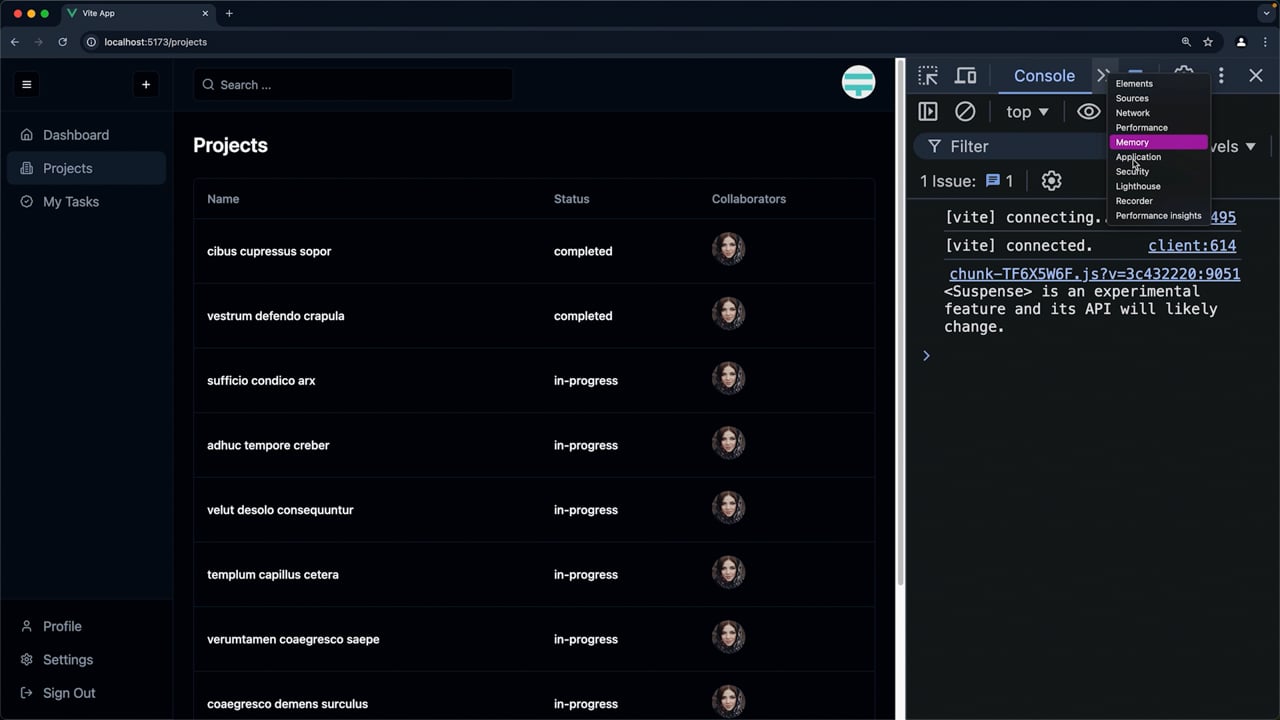Click the project search input field
Image resolution: width=1280 pixels, height=720 pixels.
[353, 85]
